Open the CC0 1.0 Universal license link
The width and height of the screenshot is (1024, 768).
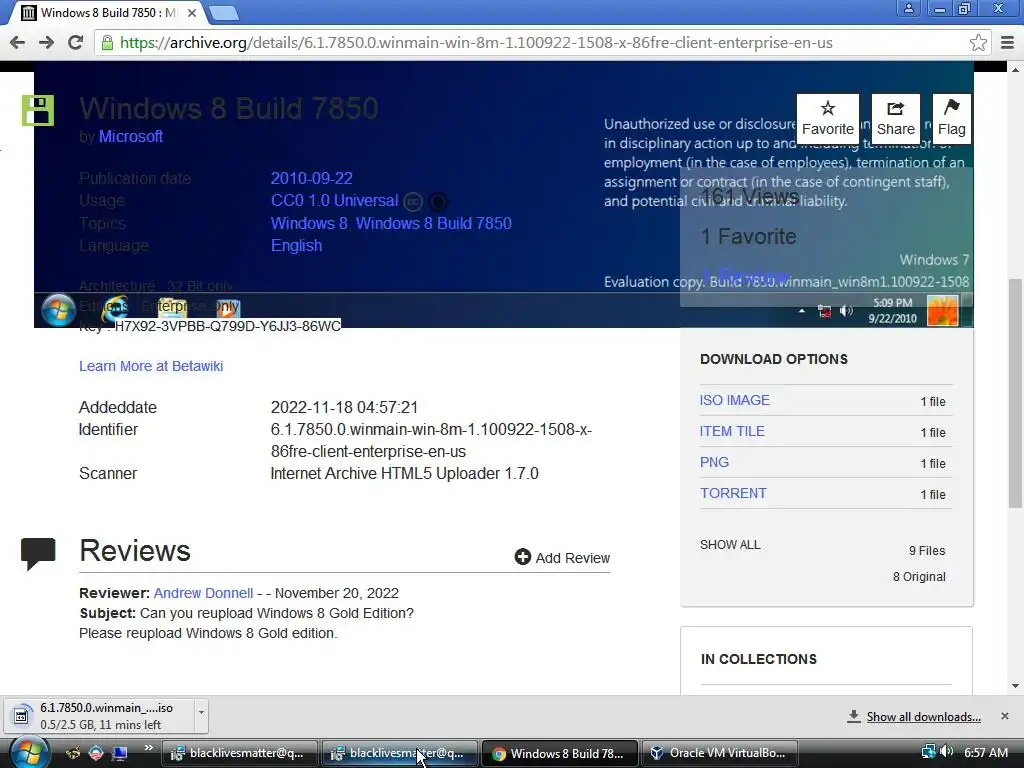(334, 200)
